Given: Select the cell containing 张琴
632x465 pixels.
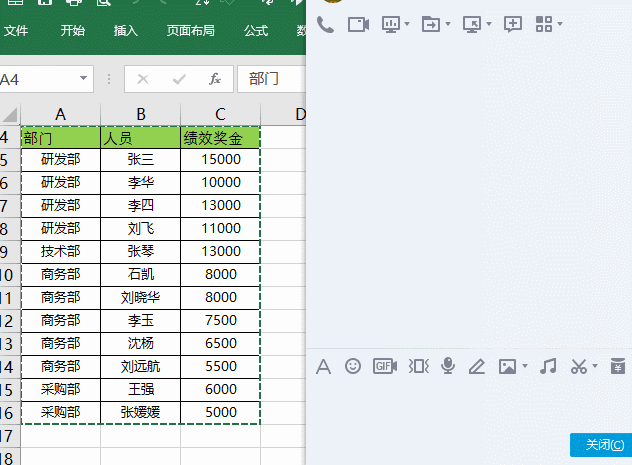Looking at the screenshot, I should [x=141, y=252].
